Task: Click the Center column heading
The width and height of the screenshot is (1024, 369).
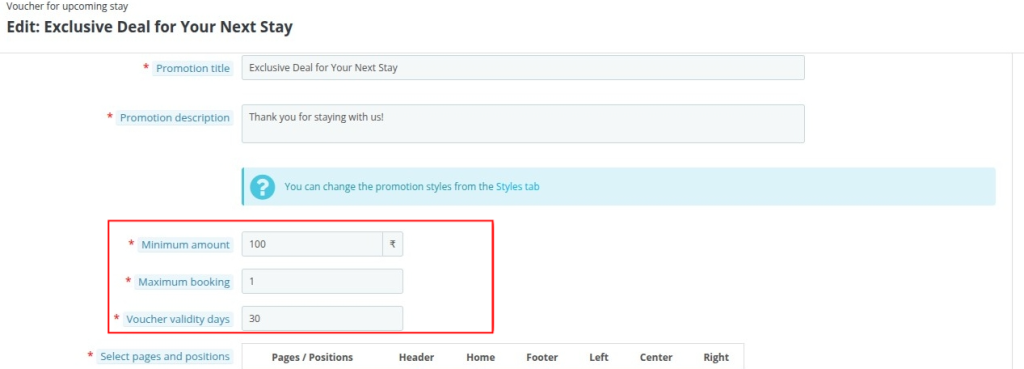Action: [656, 357]
